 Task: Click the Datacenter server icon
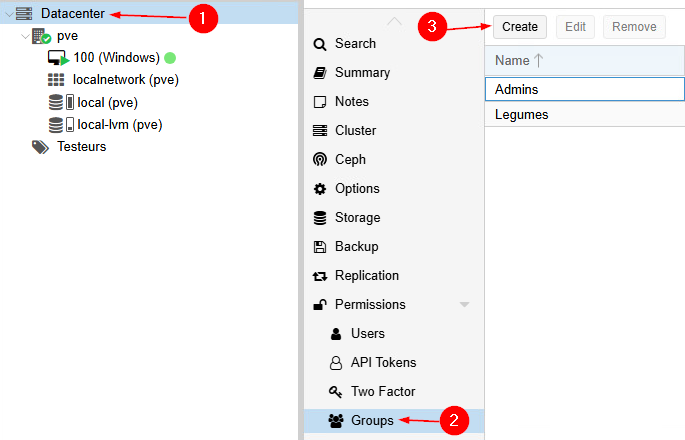point(25,13)
